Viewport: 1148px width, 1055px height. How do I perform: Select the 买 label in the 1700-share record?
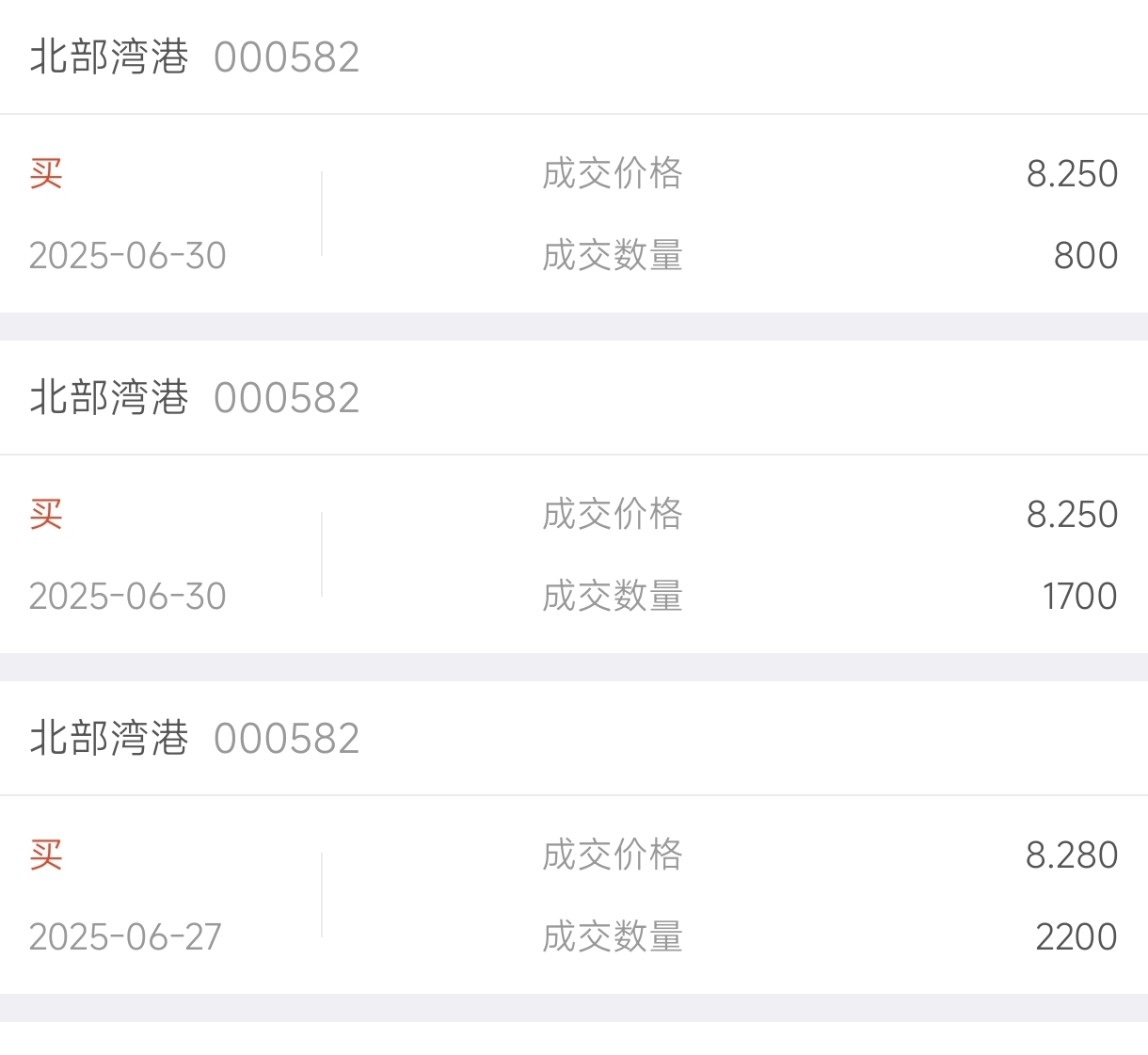pyautogui.click(x=46, y=514)
